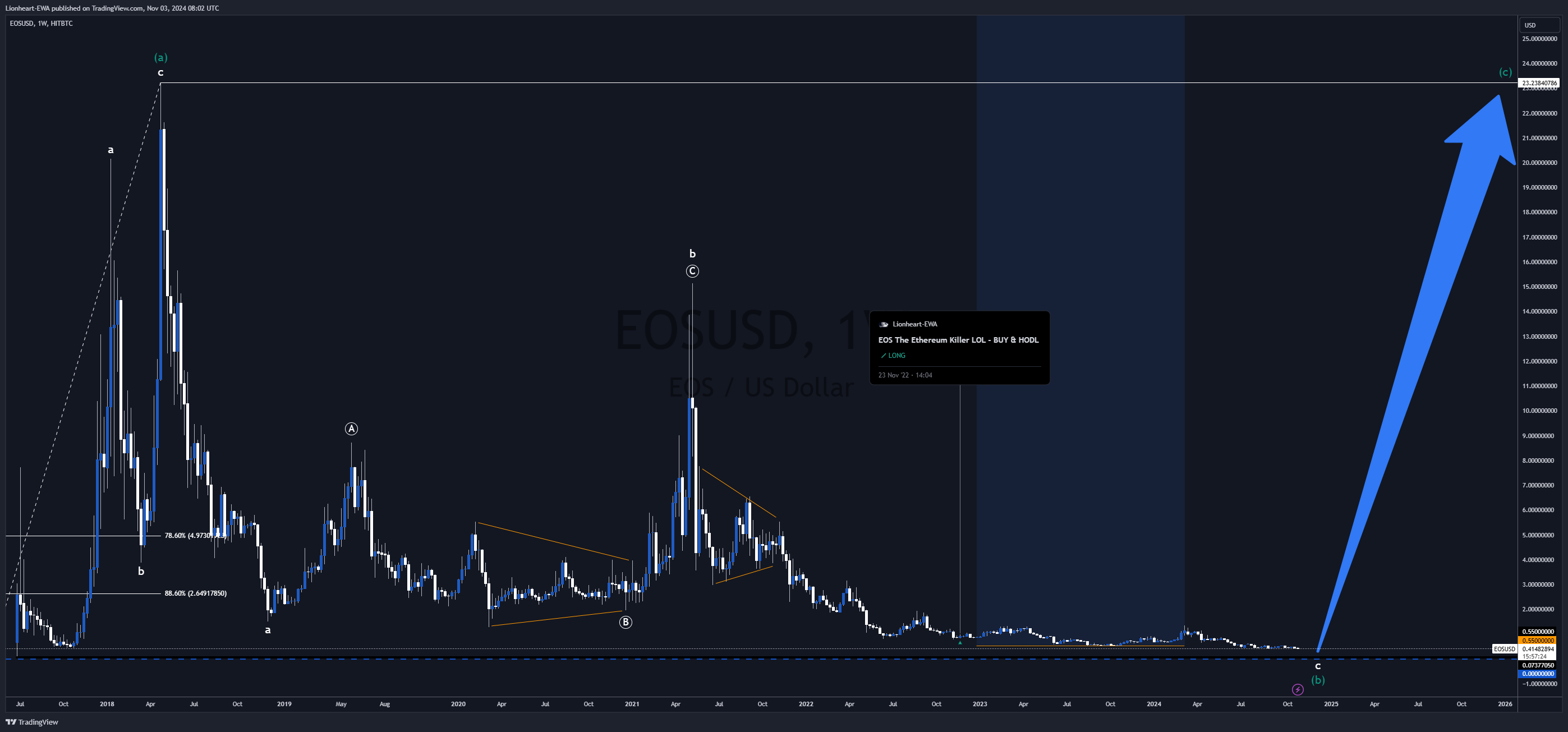Click the blue 0.00000000 price label
1568x732 pixels.
(x=1538, y=674)
